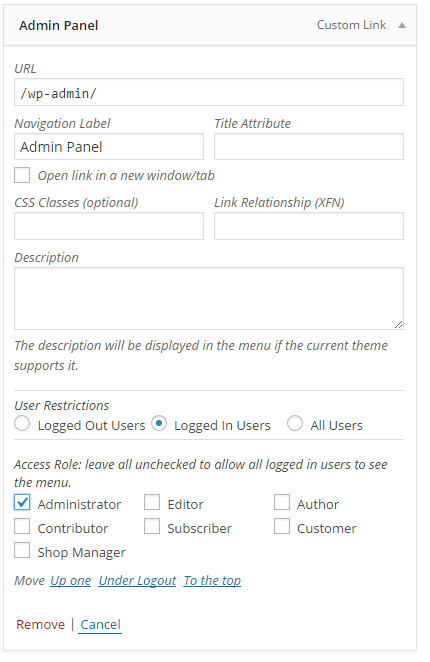Check the Shop Manager checkbox
Viewport: 430px width, 662px height.
22,551
